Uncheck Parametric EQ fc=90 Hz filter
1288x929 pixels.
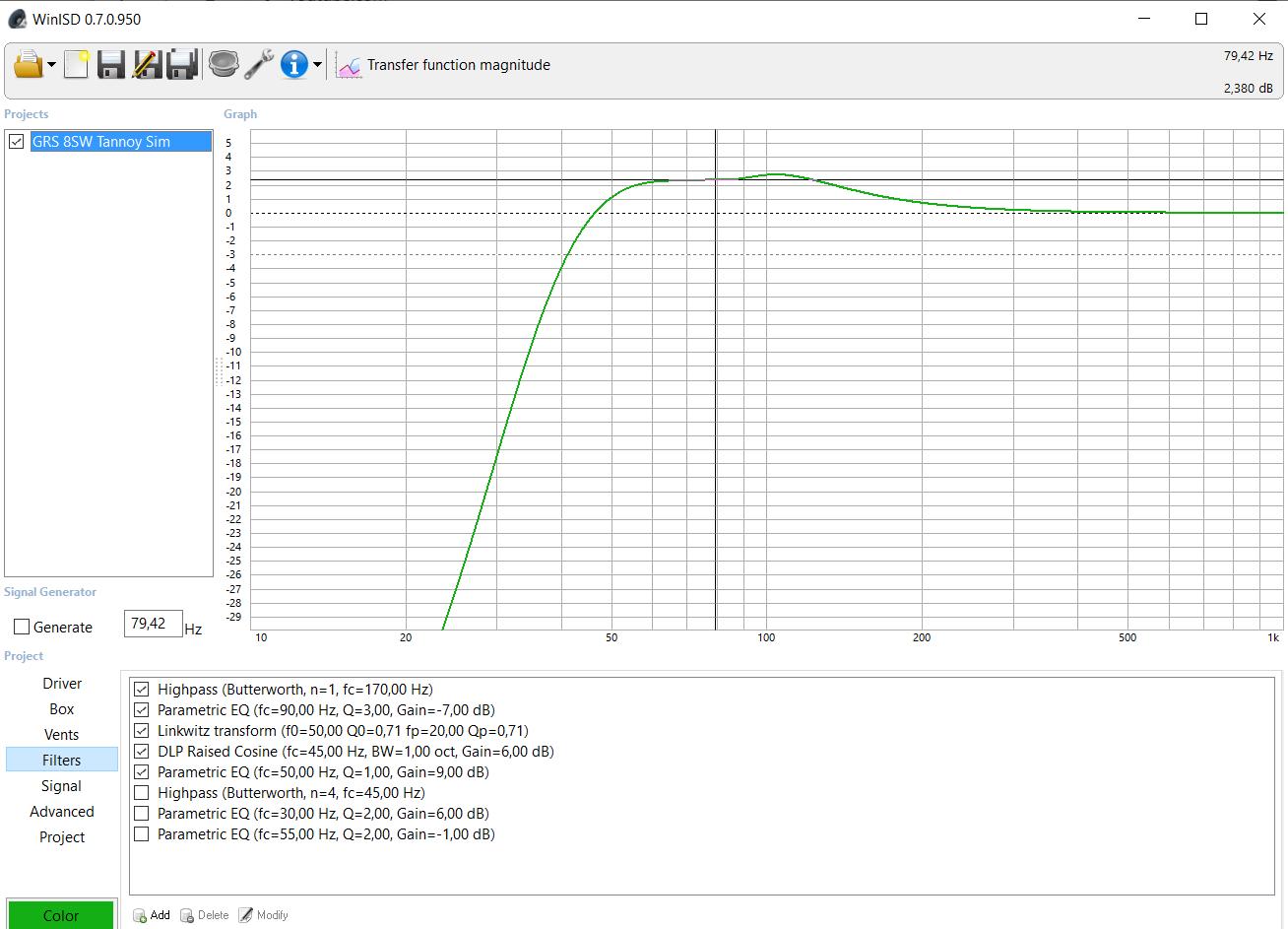142,710
